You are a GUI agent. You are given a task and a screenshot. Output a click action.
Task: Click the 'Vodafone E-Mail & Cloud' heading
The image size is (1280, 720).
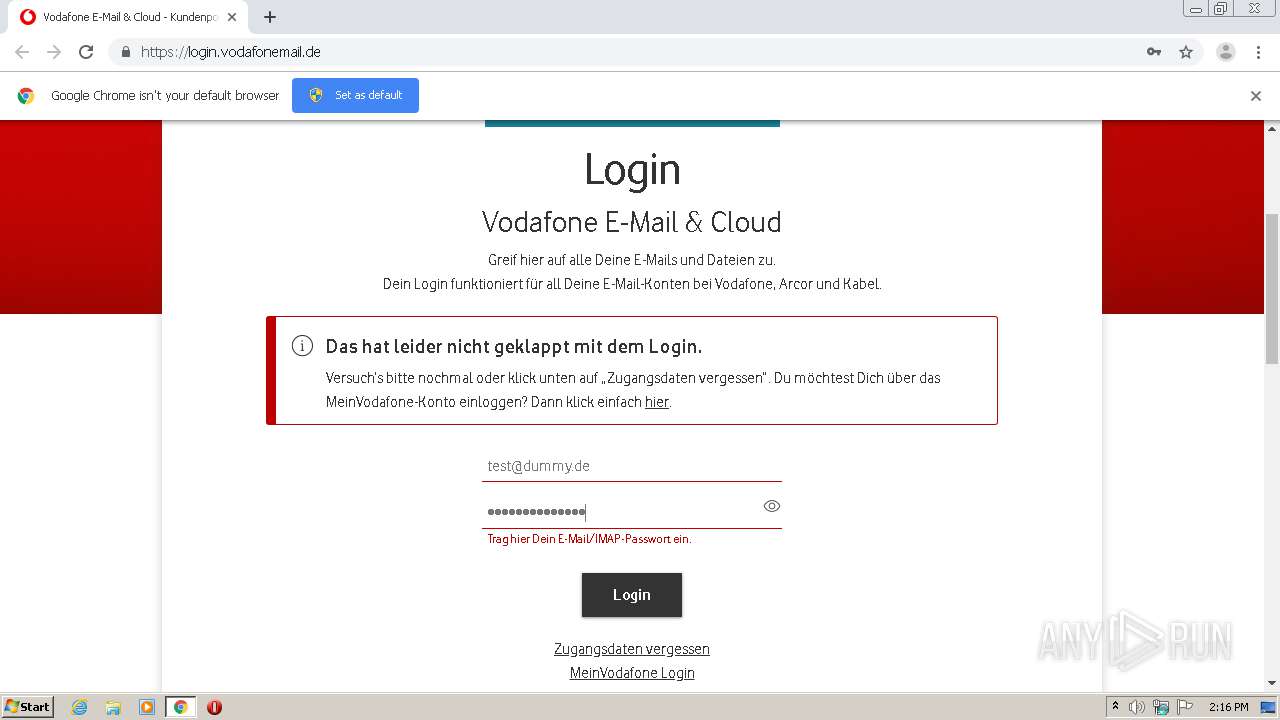coord(632,222)
